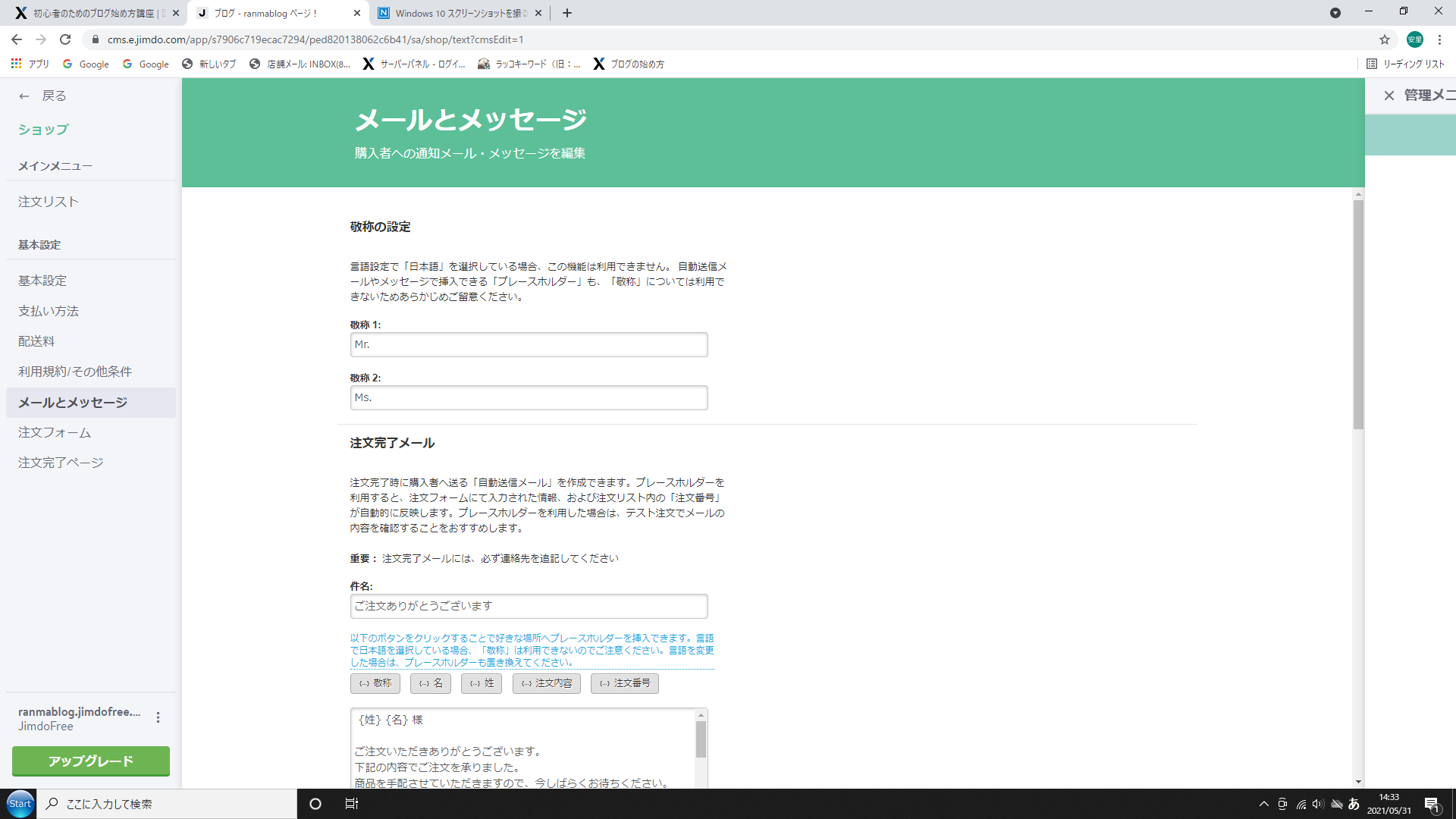Screen dimensions: 1456x819
Task: Click the back arrow next to 戻る
Action: 24,96
